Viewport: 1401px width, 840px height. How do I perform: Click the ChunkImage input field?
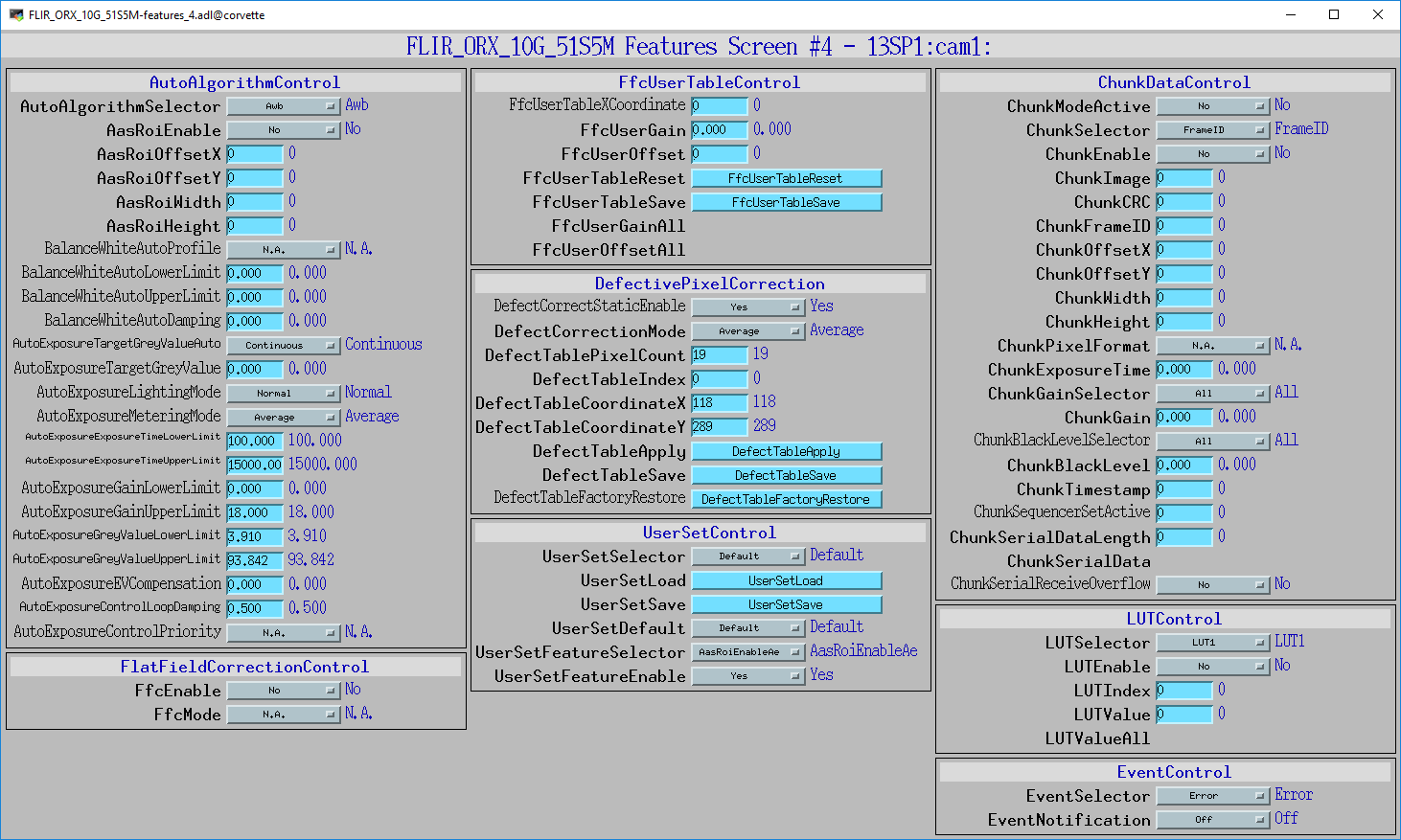(x=1184, y=178)
